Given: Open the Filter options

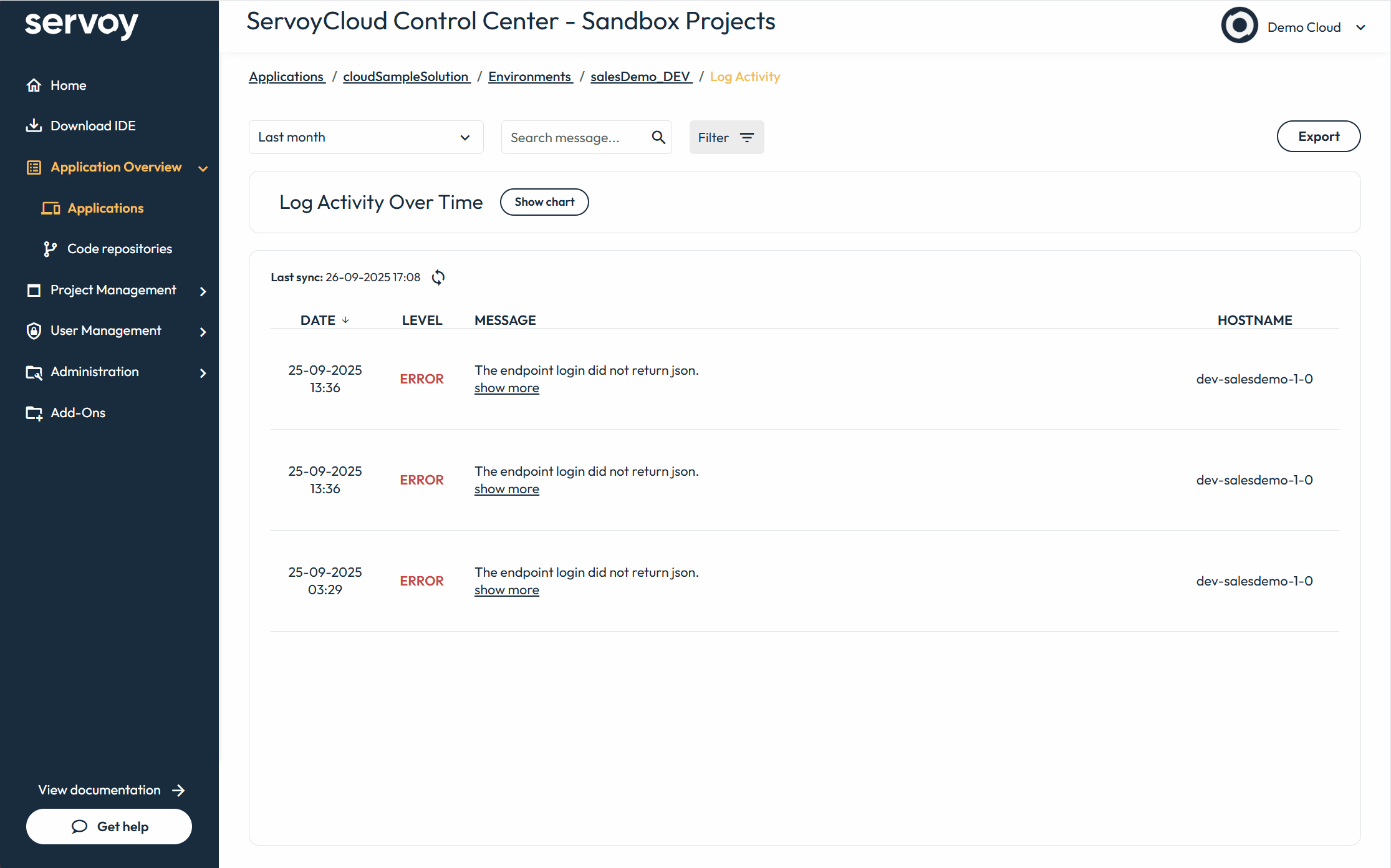Looking at the screenshot, I should pos(726,137).
